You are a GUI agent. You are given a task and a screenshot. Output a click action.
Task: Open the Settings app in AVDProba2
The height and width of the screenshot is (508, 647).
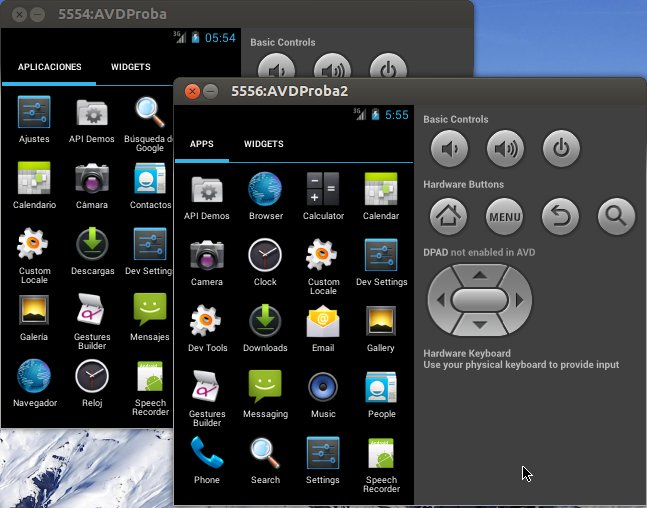[323, 461]
